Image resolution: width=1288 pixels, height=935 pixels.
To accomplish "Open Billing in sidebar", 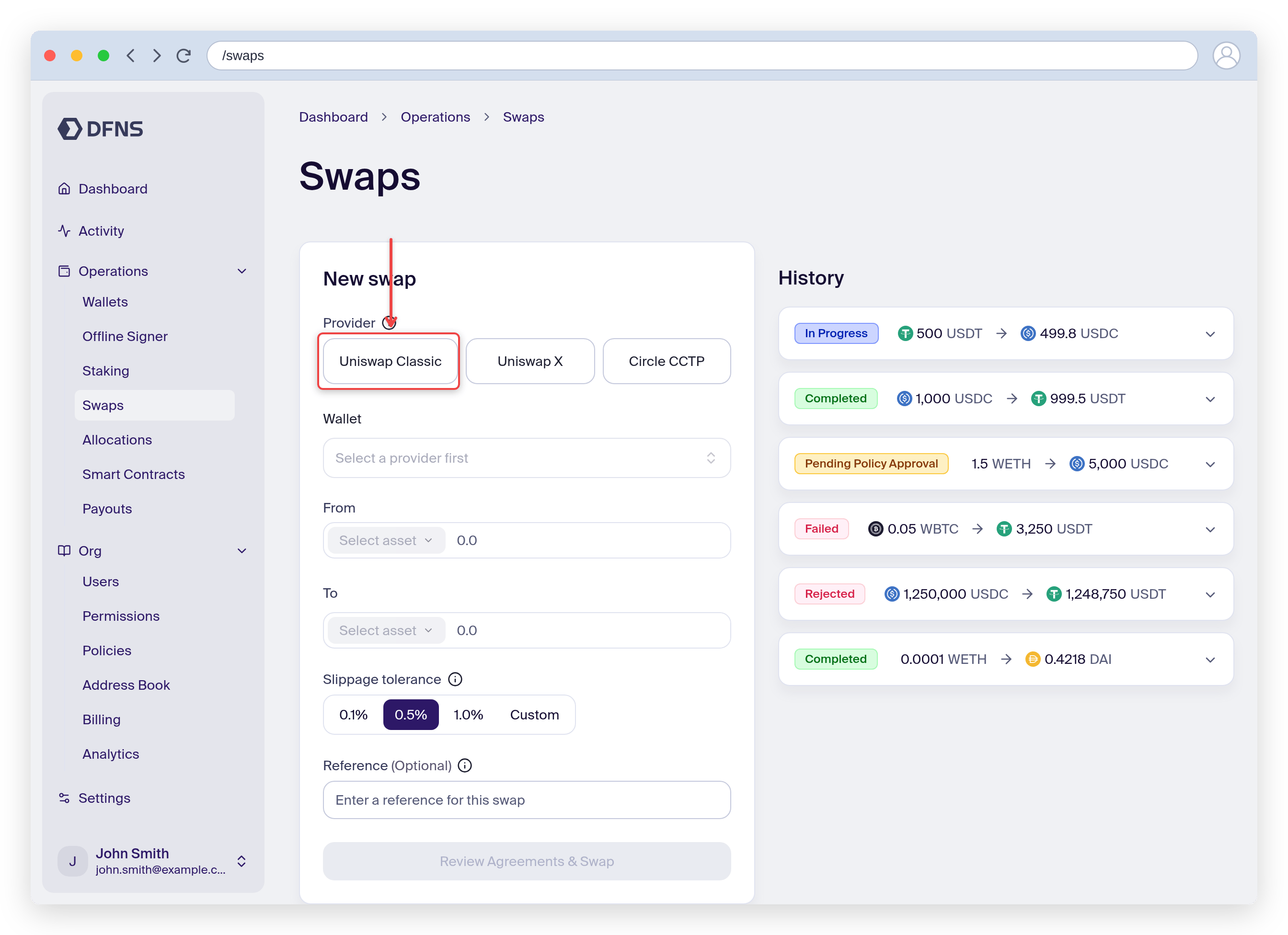I will 101,720.
